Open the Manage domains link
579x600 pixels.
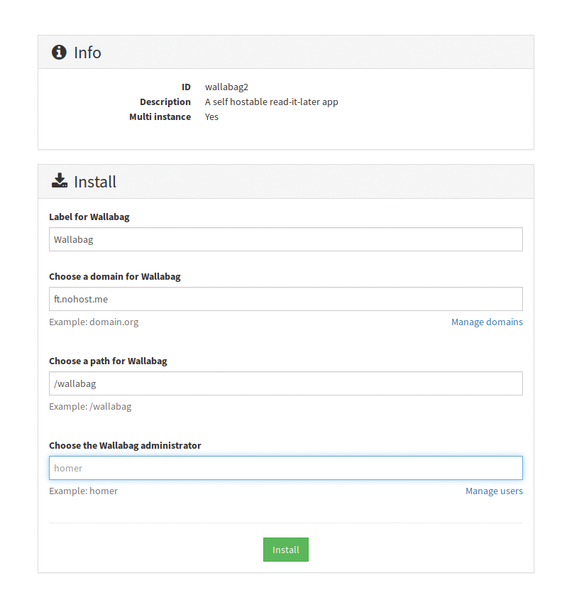pyautogui.click(x=487, y=322)
